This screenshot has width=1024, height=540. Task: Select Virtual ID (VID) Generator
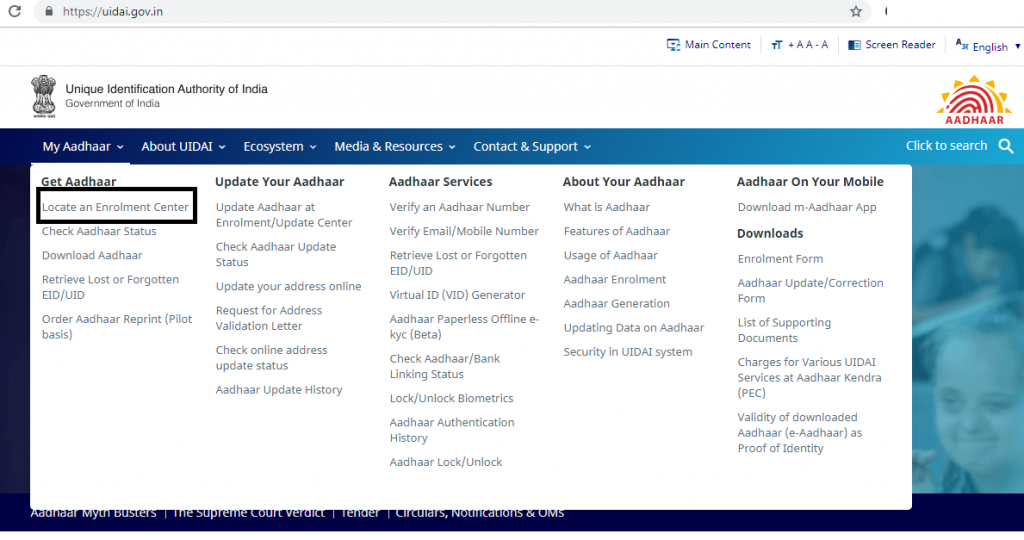[457, 295]
